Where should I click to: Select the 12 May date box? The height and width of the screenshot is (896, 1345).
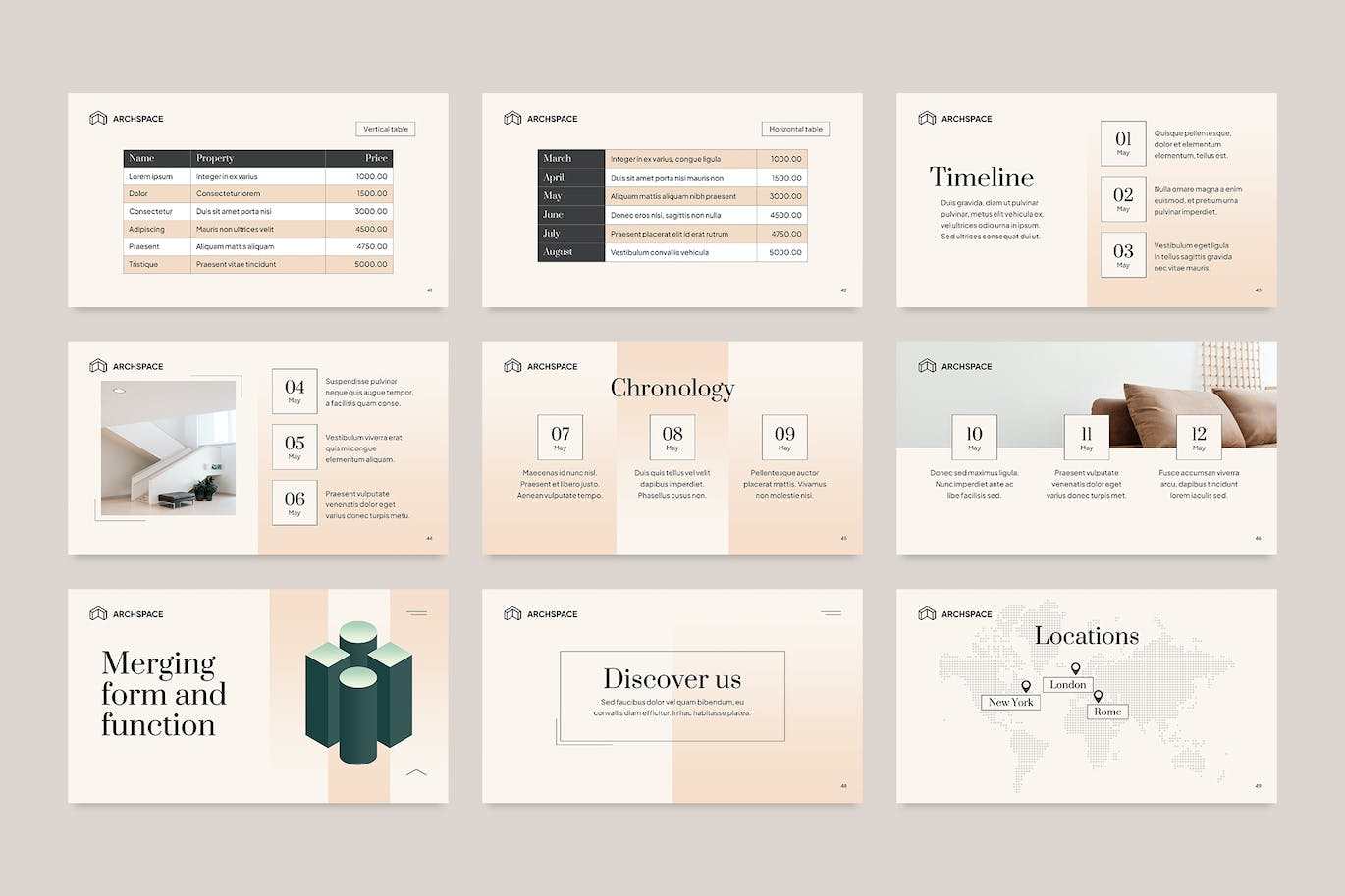point(1199,438)
